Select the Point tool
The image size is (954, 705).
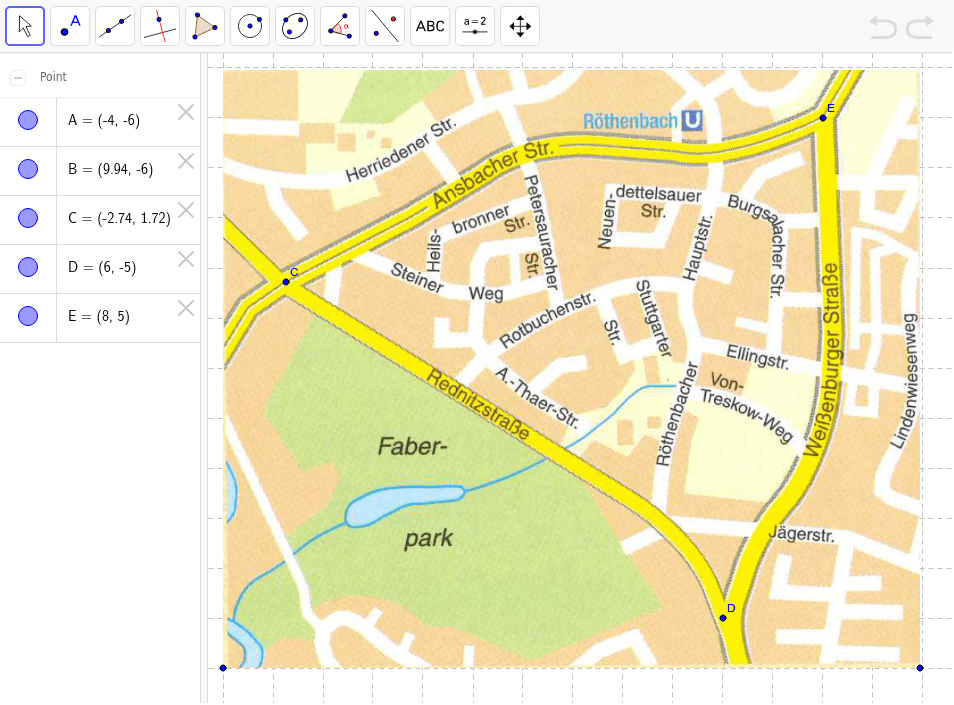pos(70,26)
